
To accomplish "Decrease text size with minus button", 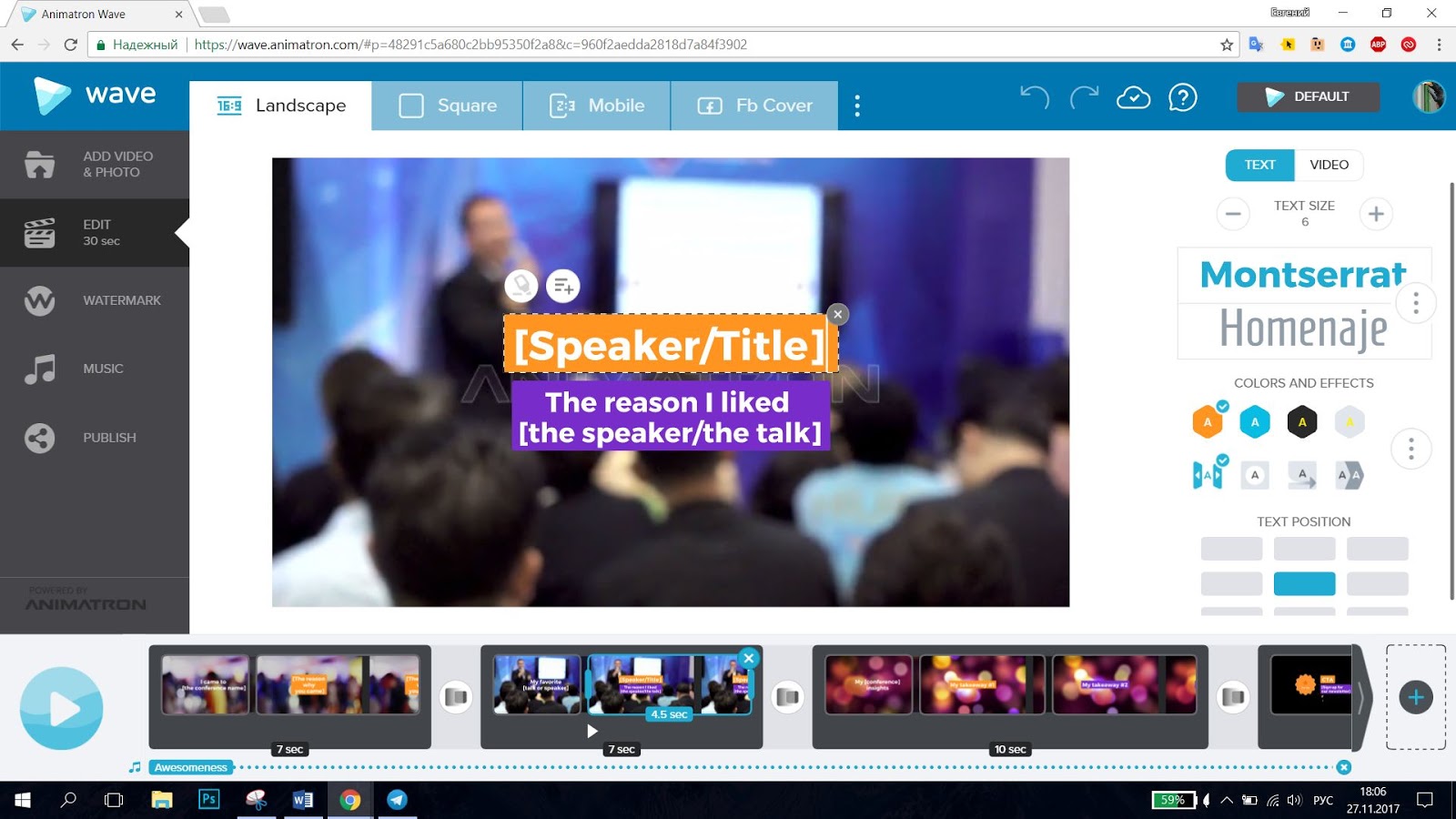I will point(1233,214).
